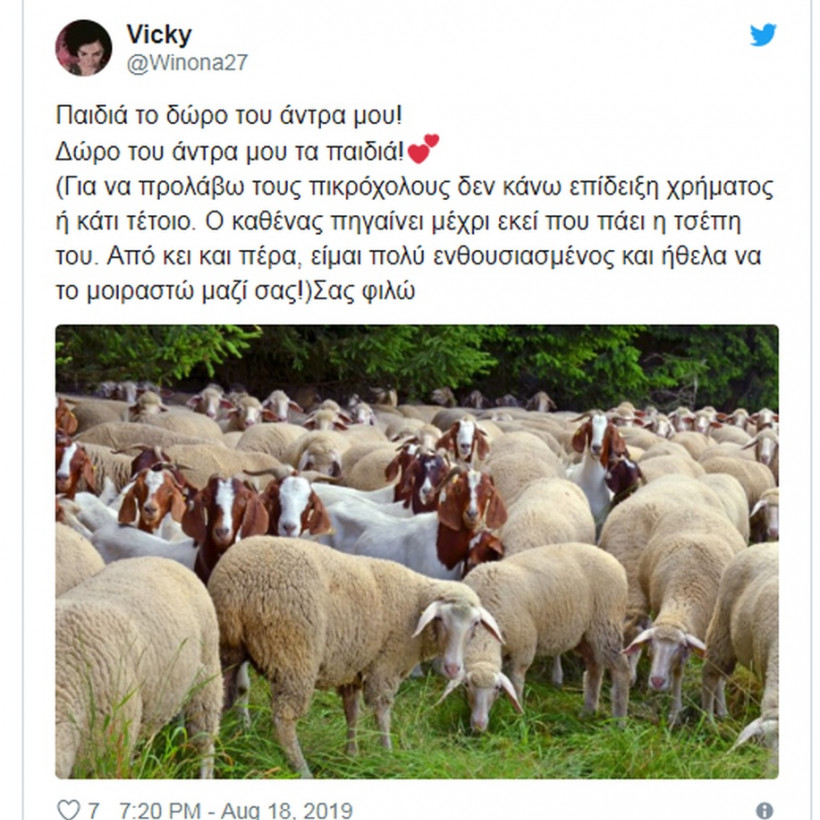The width and height of the screenshot is (820, 820).
Task: Click the red hearts emoji in tweet
Action: click(x=423, y=149)
